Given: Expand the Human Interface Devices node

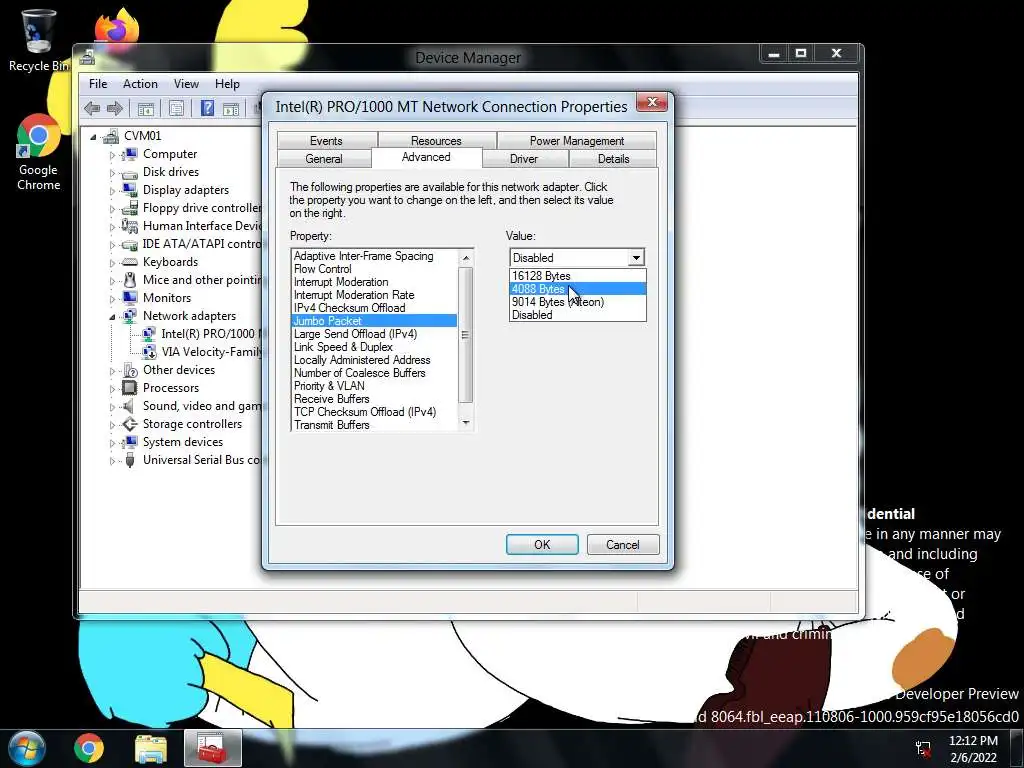Looking at the screenshot, I should point(112,227).
